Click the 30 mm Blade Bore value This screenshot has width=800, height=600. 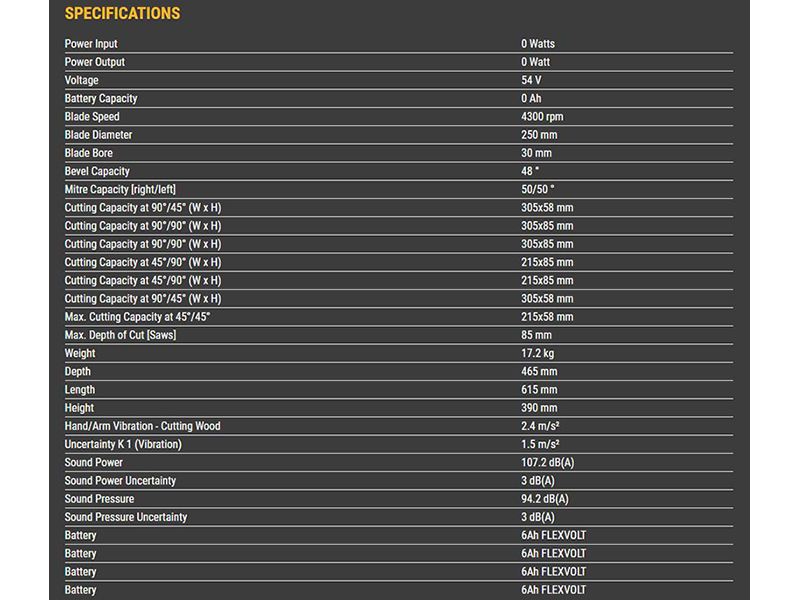click(x=536, y=153)
